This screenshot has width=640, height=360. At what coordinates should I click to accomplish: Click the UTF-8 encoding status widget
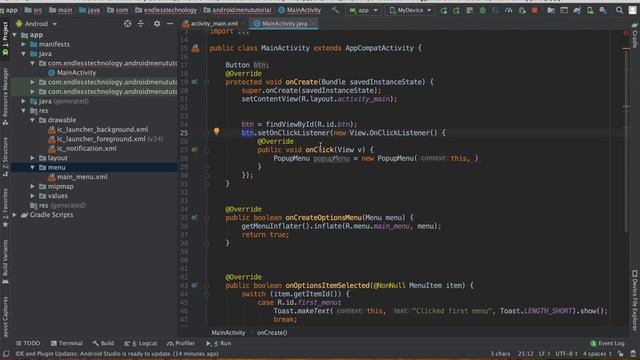click(x=567, y=353)
